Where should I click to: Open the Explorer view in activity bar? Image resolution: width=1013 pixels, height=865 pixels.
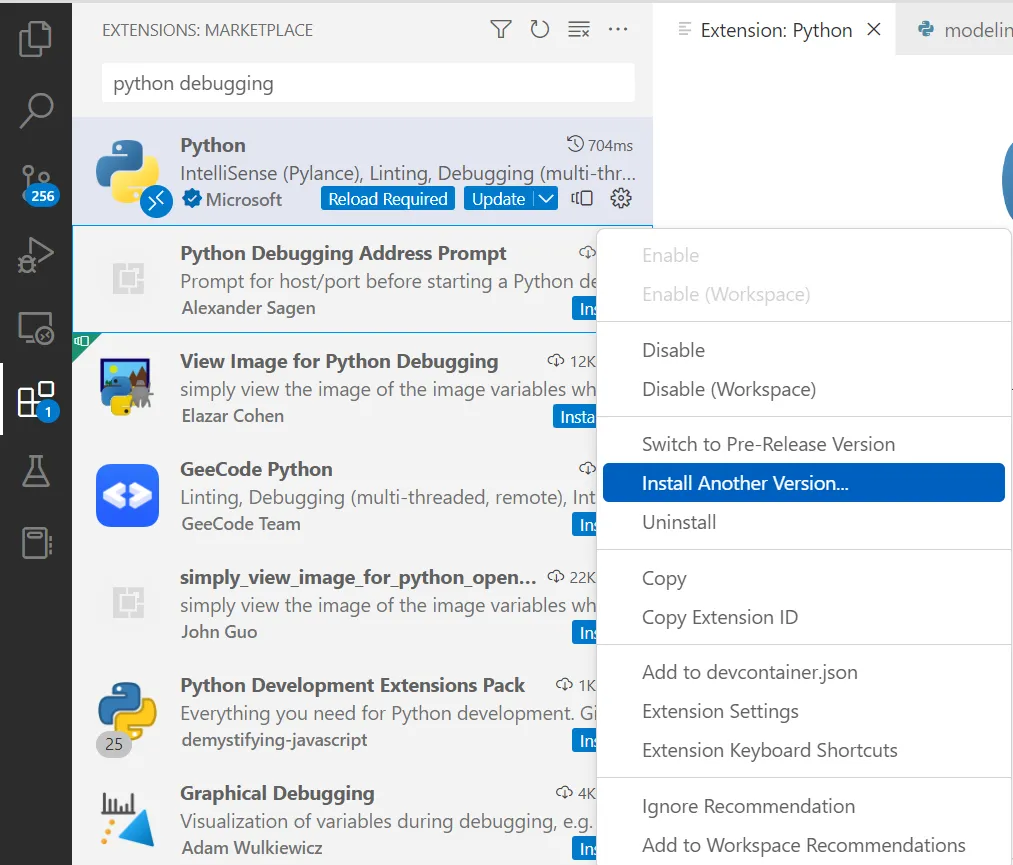(36, 39)
